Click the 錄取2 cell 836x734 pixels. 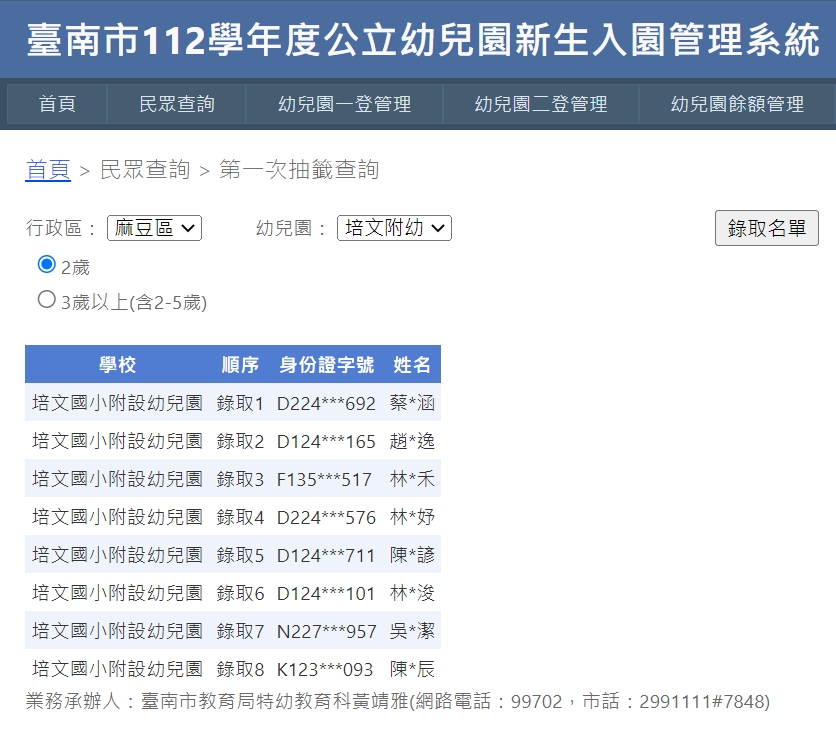tap(240, 441)
